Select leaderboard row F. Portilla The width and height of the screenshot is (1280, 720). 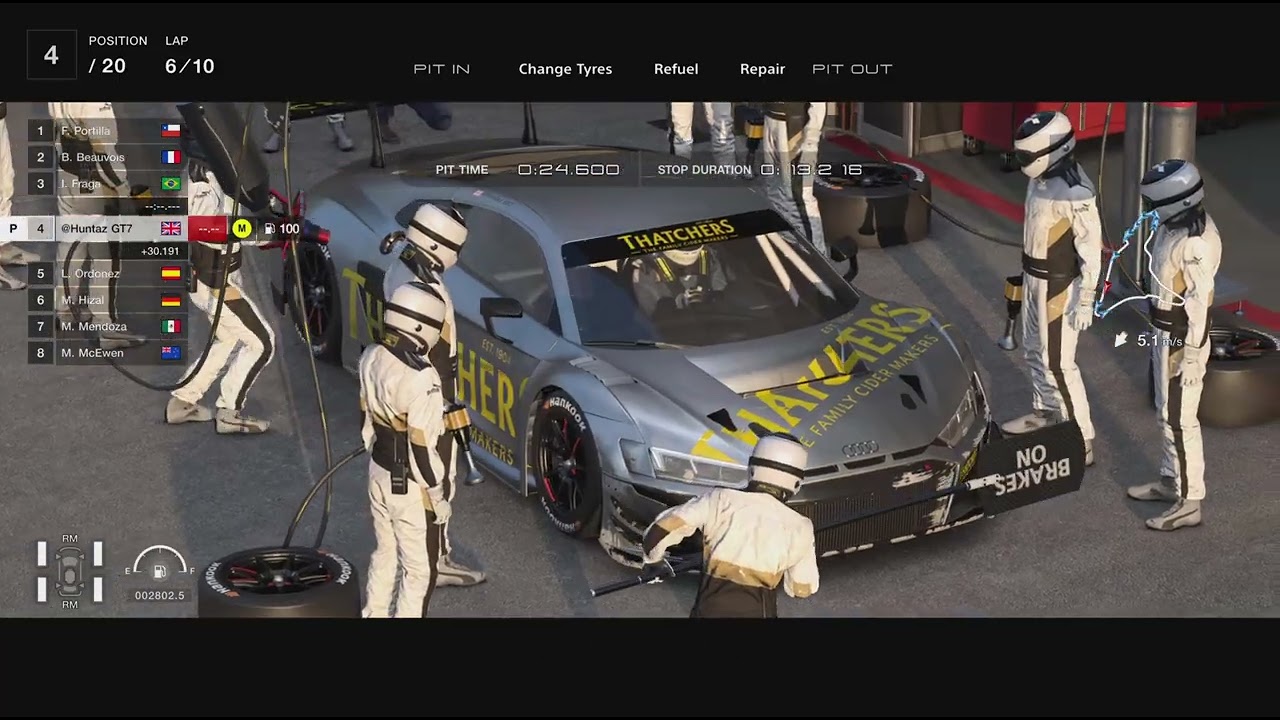tap(107, 131)
